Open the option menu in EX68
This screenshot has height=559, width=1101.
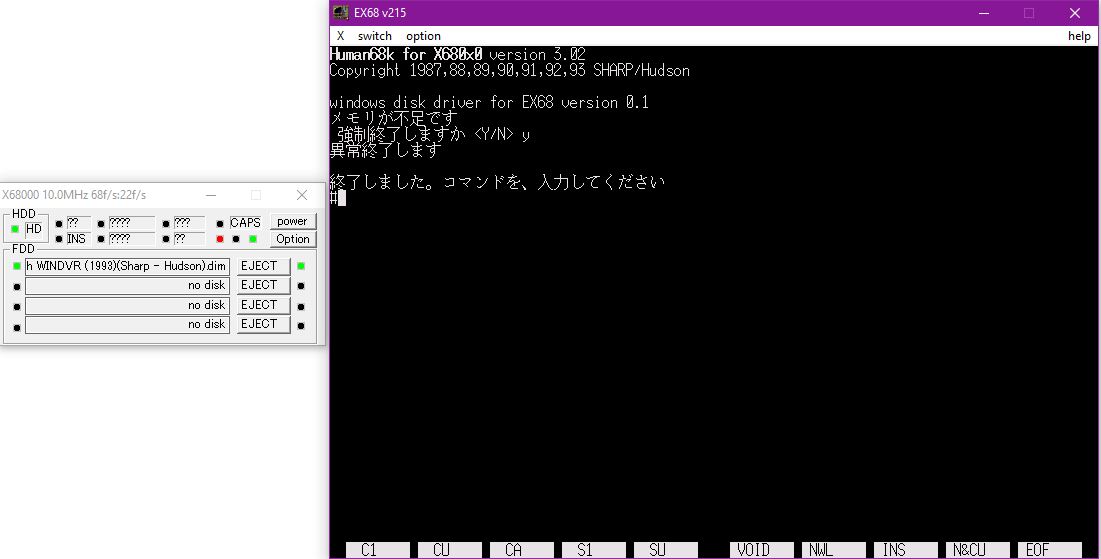point(423,36)
